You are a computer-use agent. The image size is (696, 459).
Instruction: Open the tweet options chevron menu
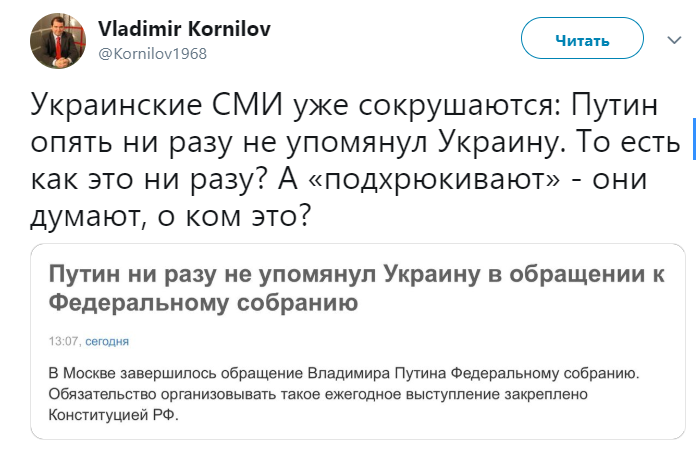point(672,41)
